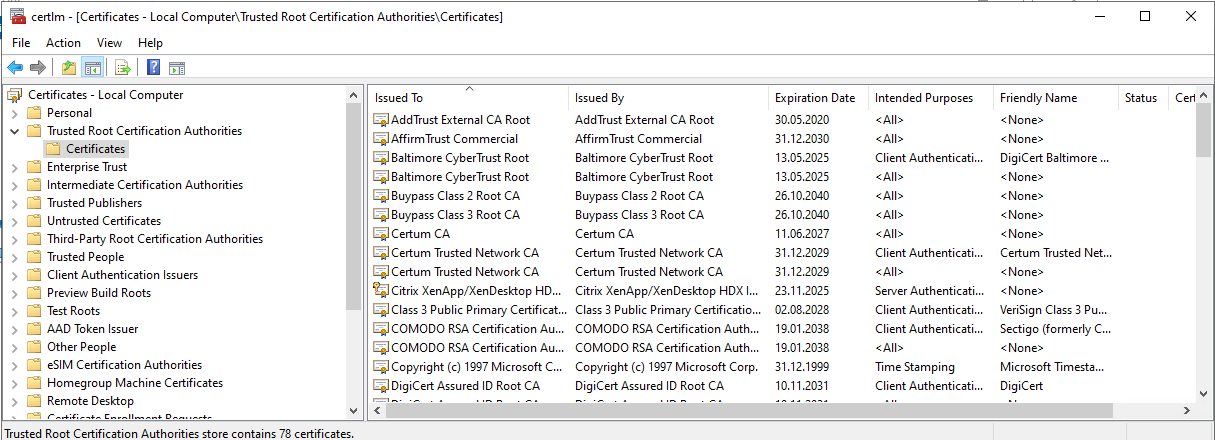Click expiration date 31.12.1999
The width and height of the screenshot is (1215, 440).
(802, 367)
